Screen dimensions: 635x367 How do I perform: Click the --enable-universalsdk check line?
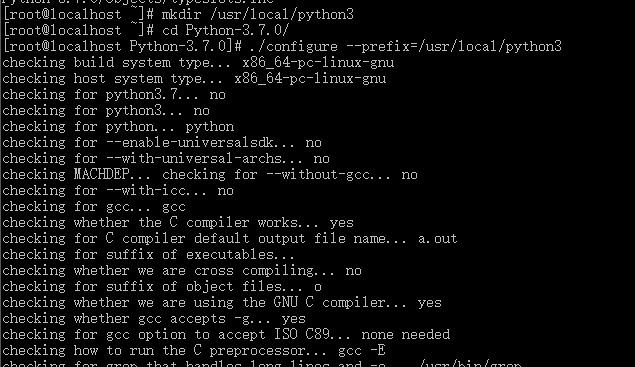[162, 143]
